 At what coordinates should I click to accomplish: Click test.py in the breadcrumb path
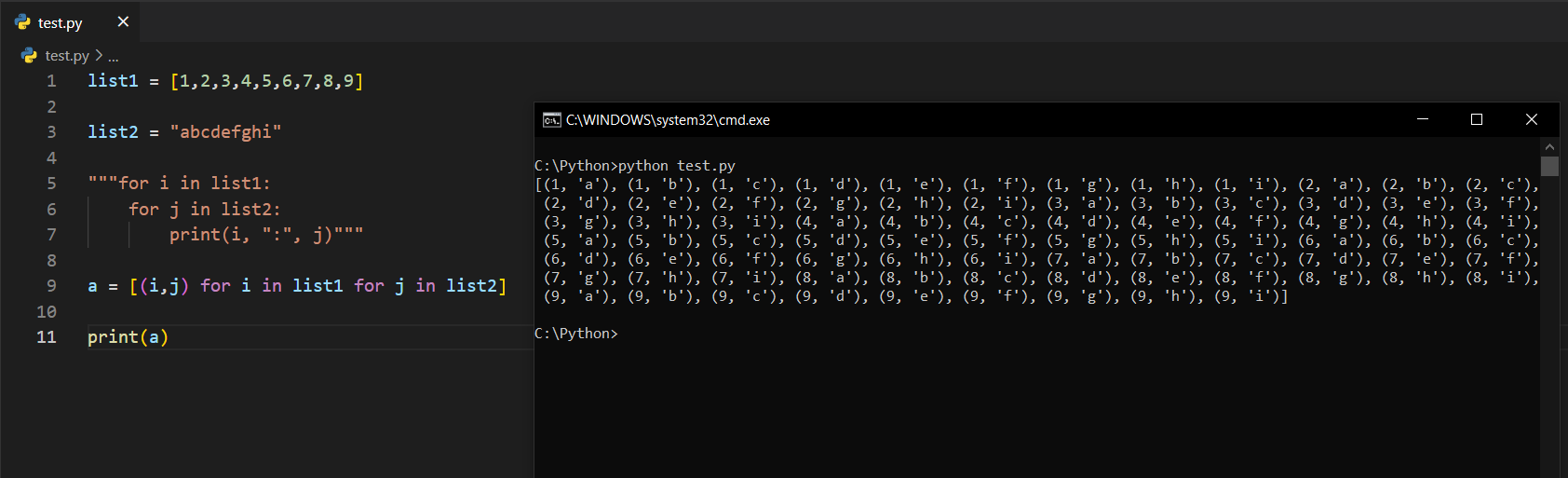67,56
